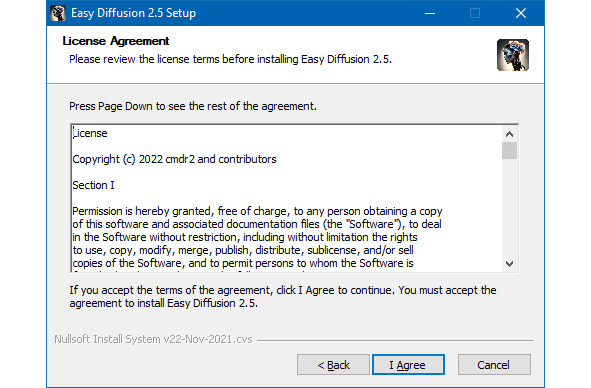
Task: Click the greyed-out maximize button
Action: [x=475, y=13]
